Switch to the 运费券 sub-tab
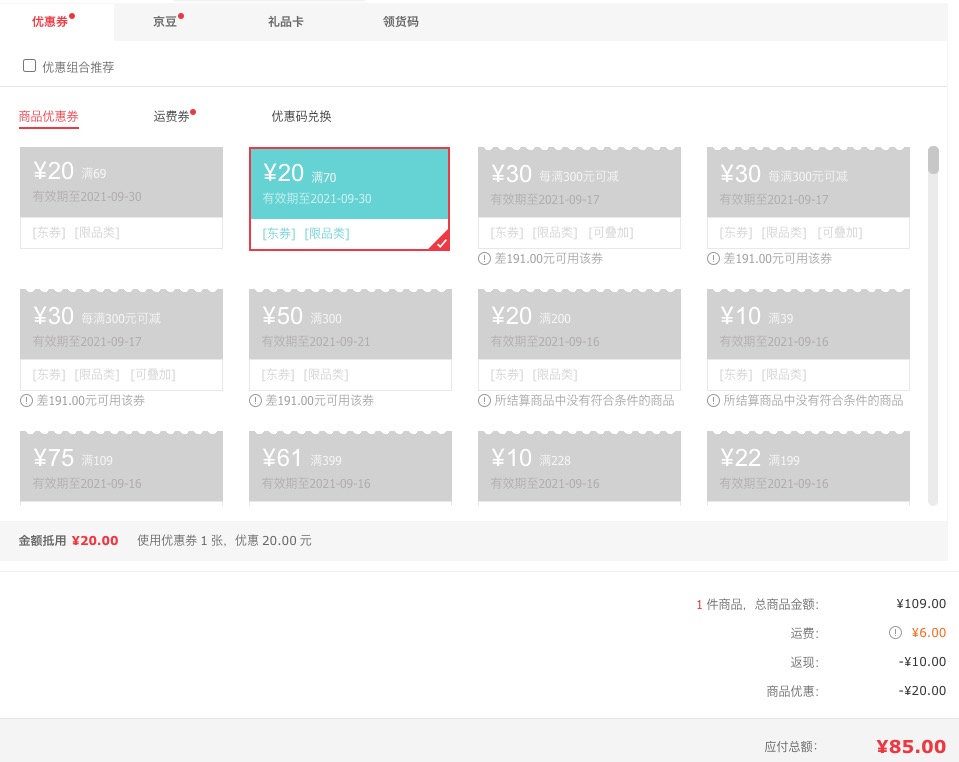 [171, 116]
